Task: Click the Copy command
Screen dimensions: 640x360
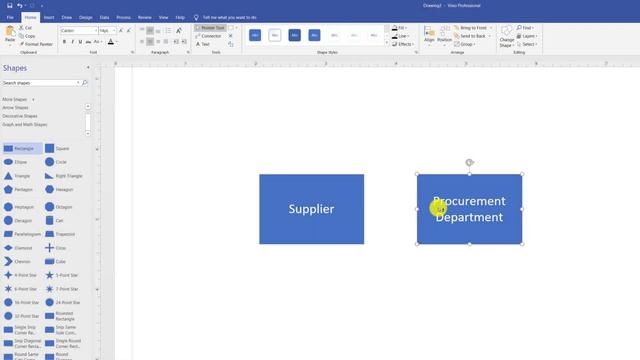Action: 27,36
